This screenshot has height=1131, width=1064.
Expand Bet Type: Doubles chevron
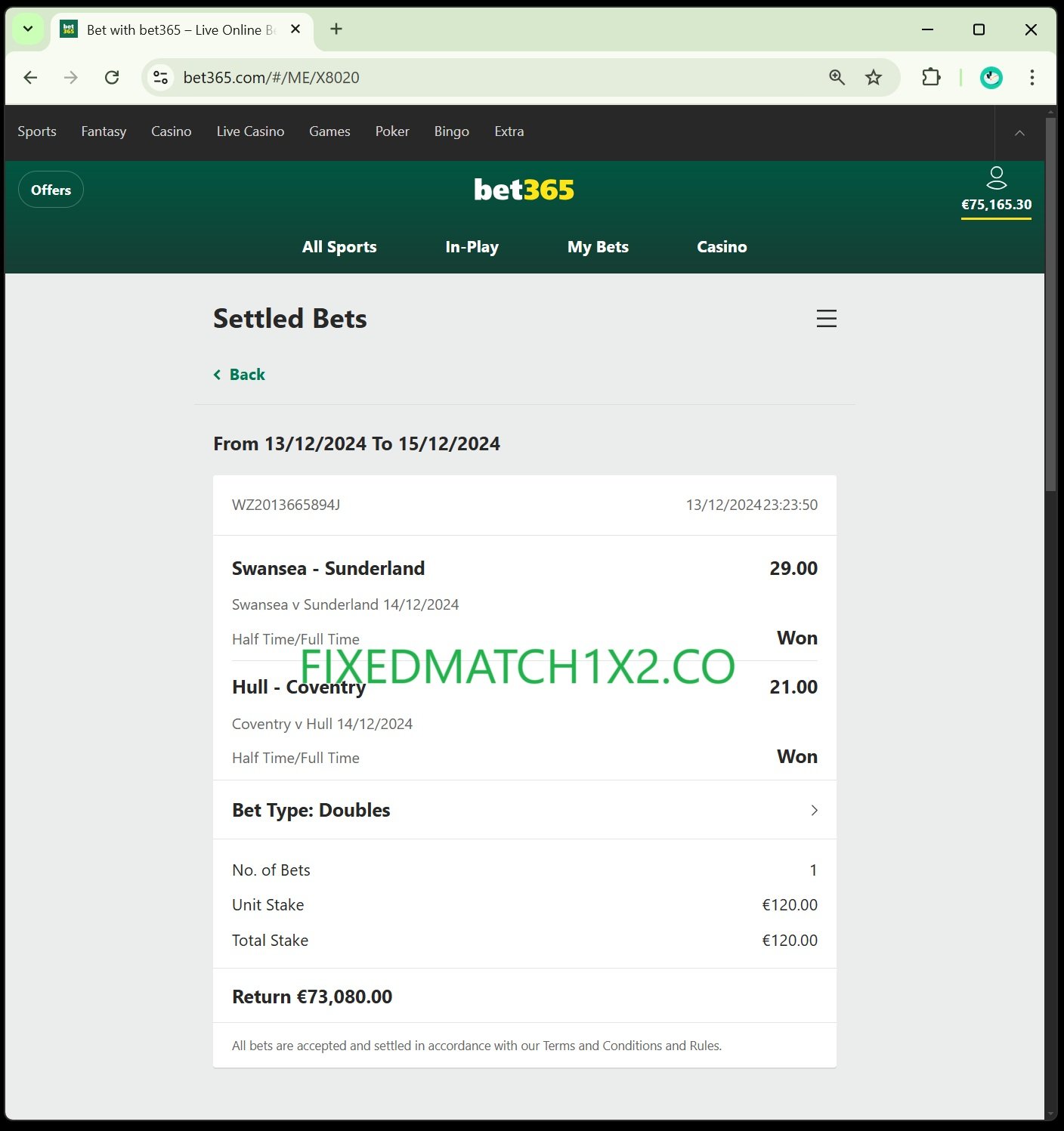814,810
